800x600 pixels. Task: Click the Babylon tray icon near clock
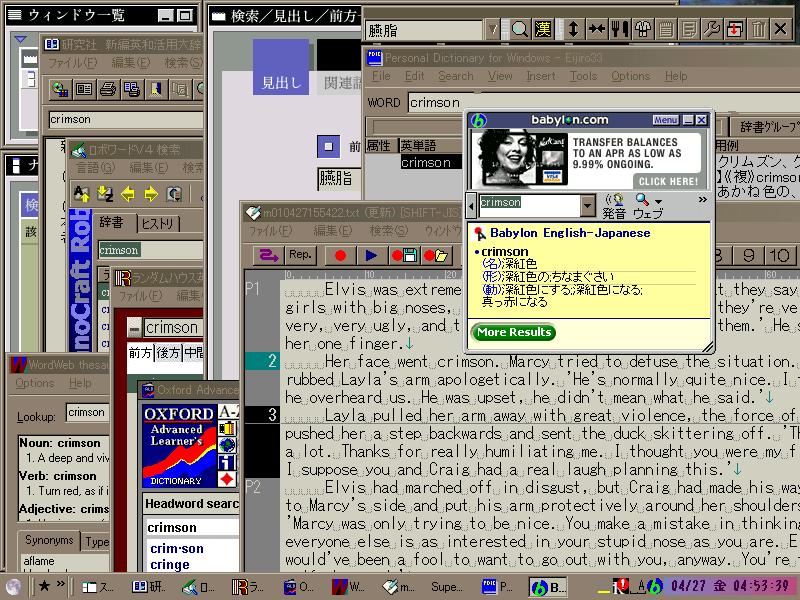coord(655,586)
